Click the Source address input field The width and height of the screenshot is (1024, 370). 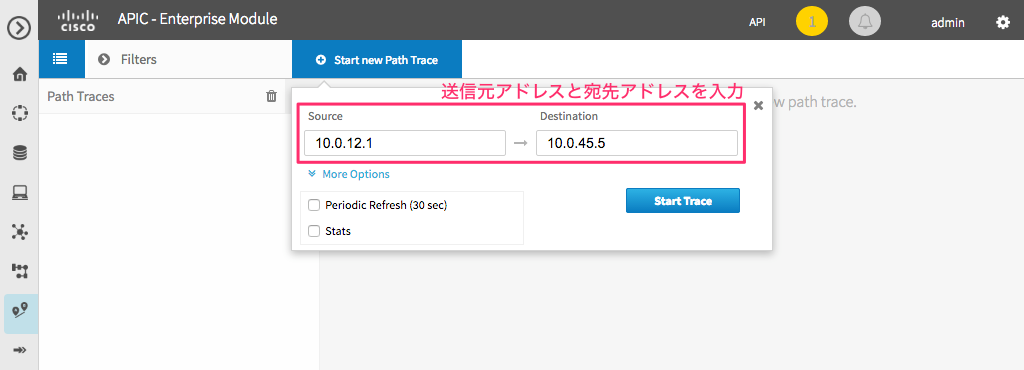(405, 143)
